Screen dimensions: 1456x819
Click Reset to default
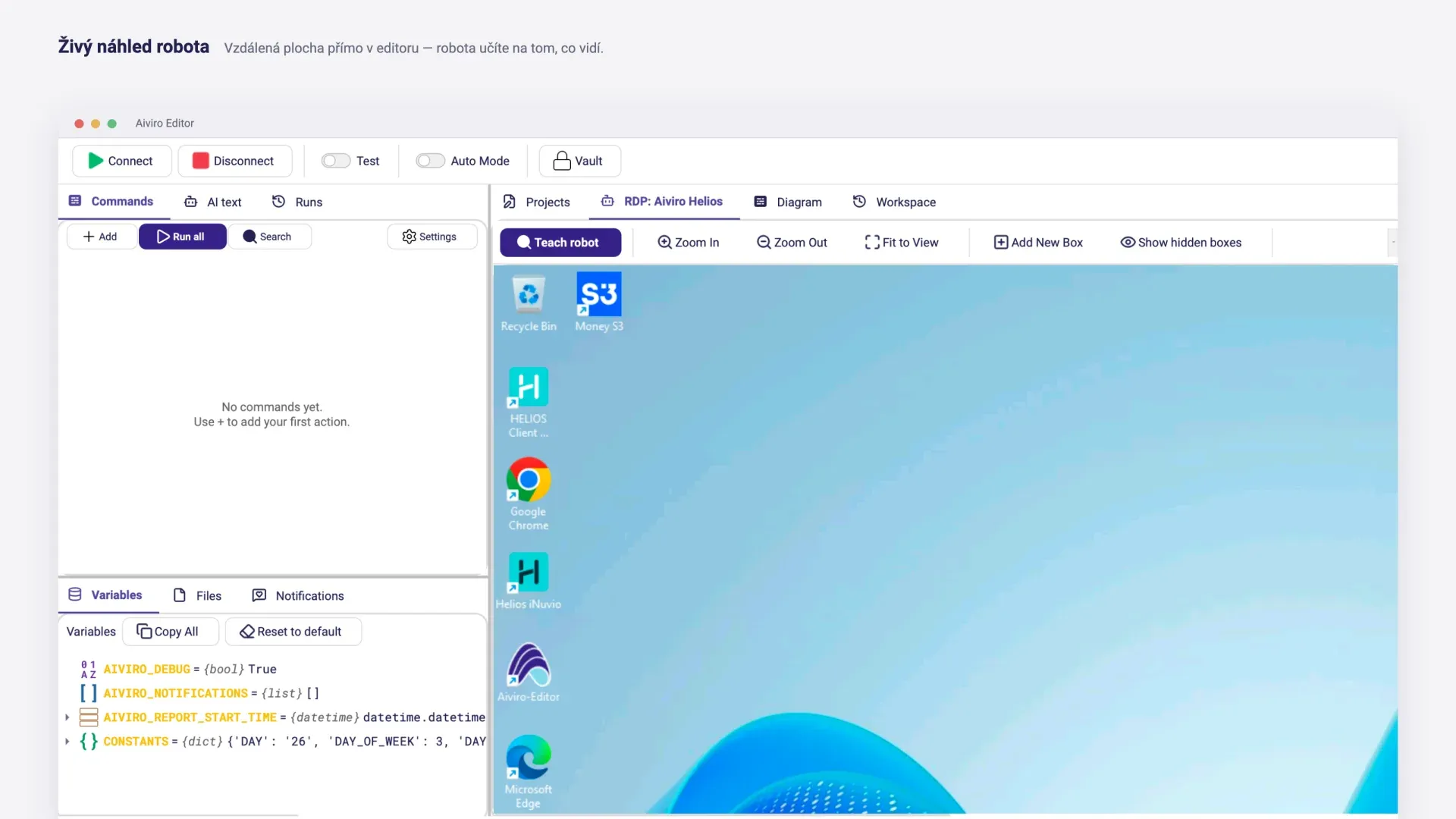coord(293,632)
